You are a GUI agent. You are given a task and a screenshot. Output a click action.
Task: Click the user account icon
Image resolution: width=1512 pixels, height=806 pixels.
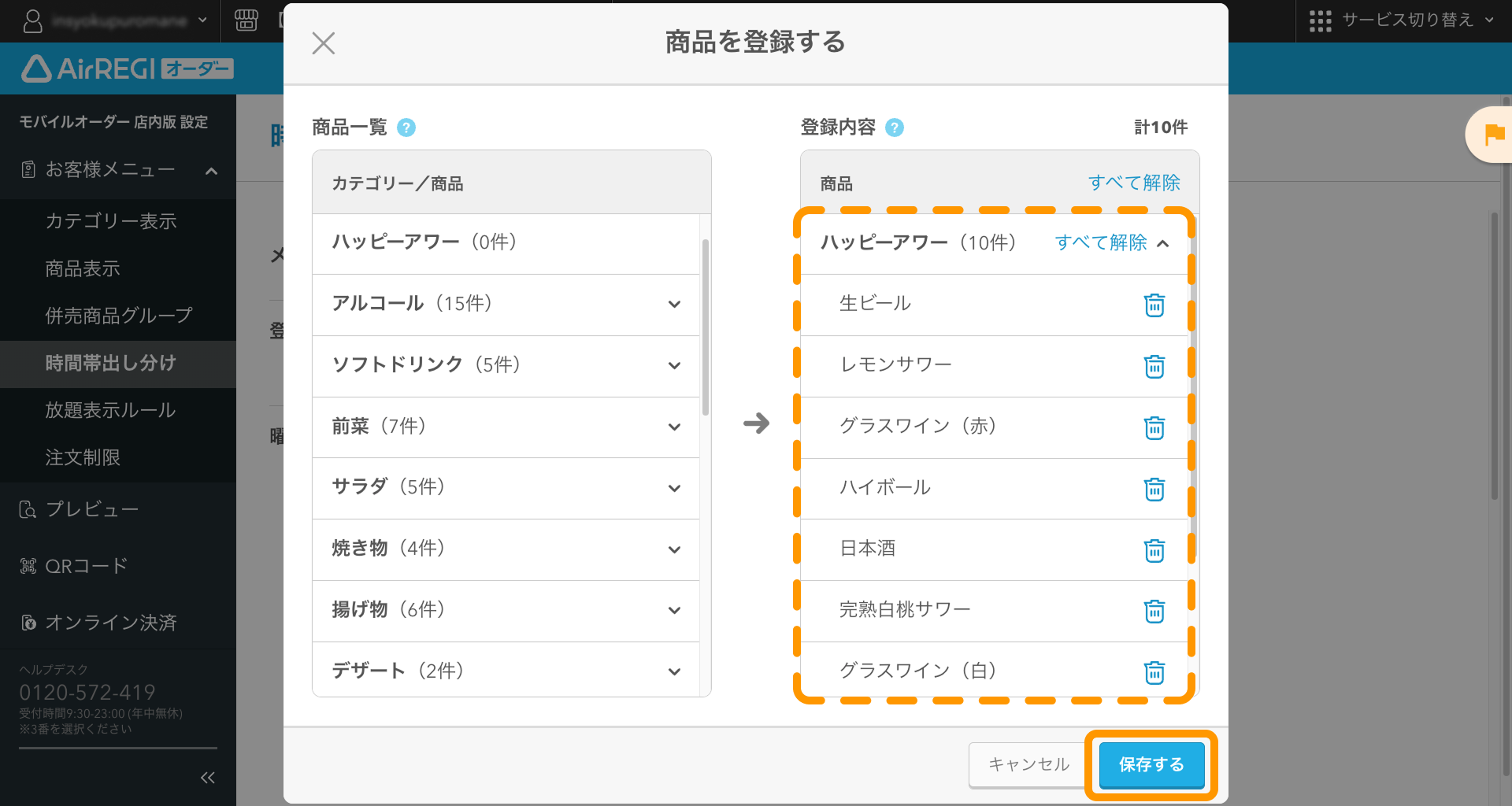32,21
